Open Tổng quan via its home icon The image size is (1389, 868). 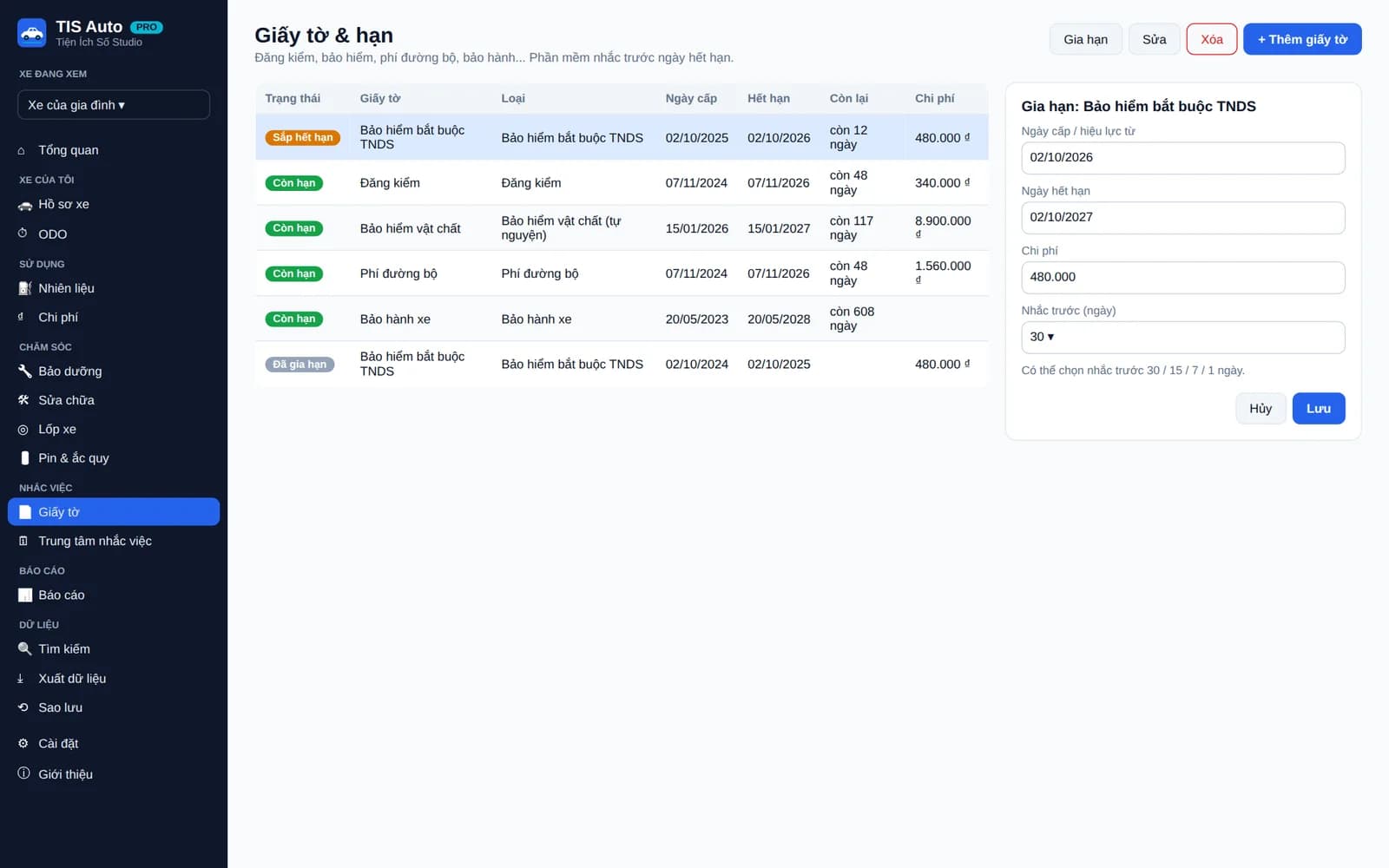click(x=22, y=150)
